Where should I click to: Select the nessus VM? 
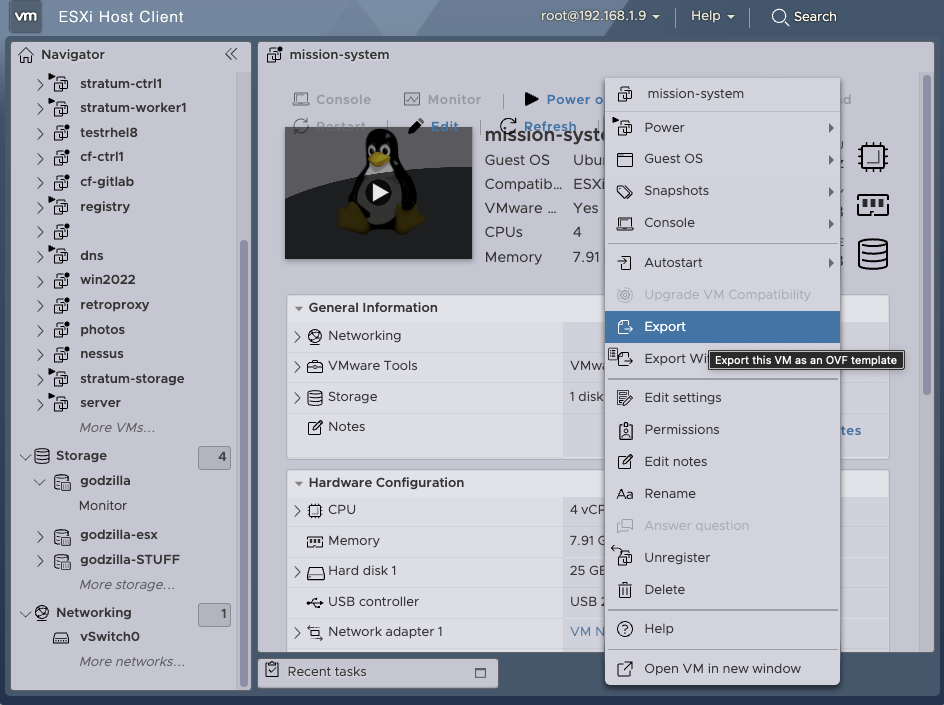[102, 354]
